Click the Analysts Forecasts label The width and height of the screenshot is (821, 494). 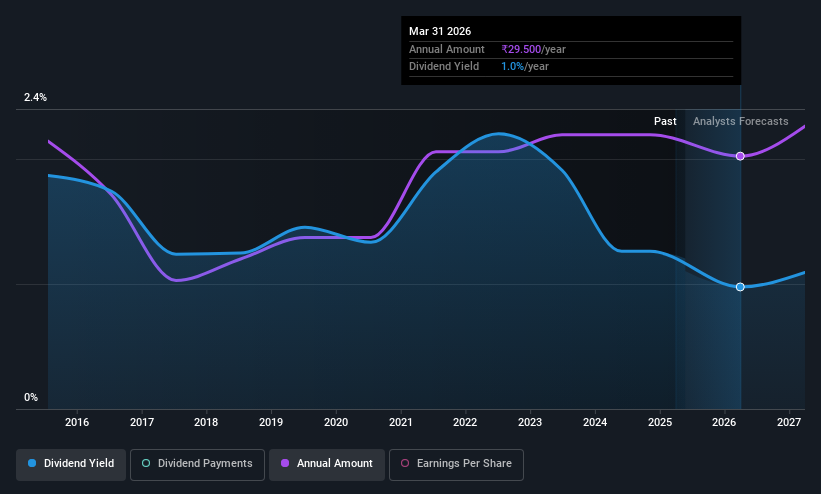(x=740, y=121)
